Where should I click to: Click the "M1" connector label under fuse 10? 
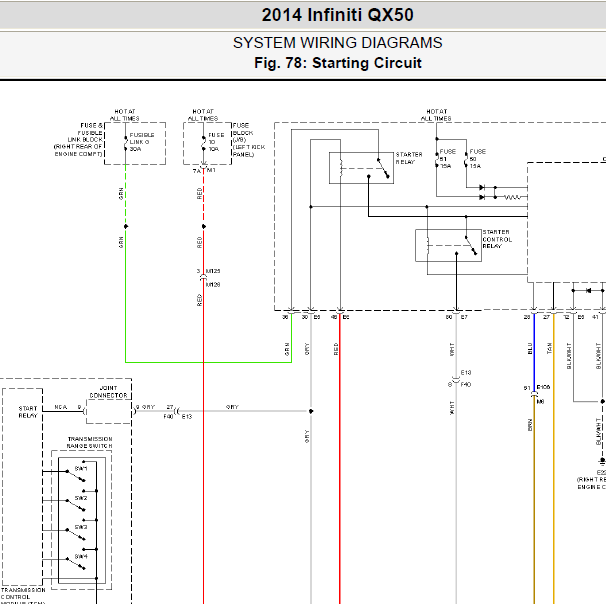click(211, 170)
